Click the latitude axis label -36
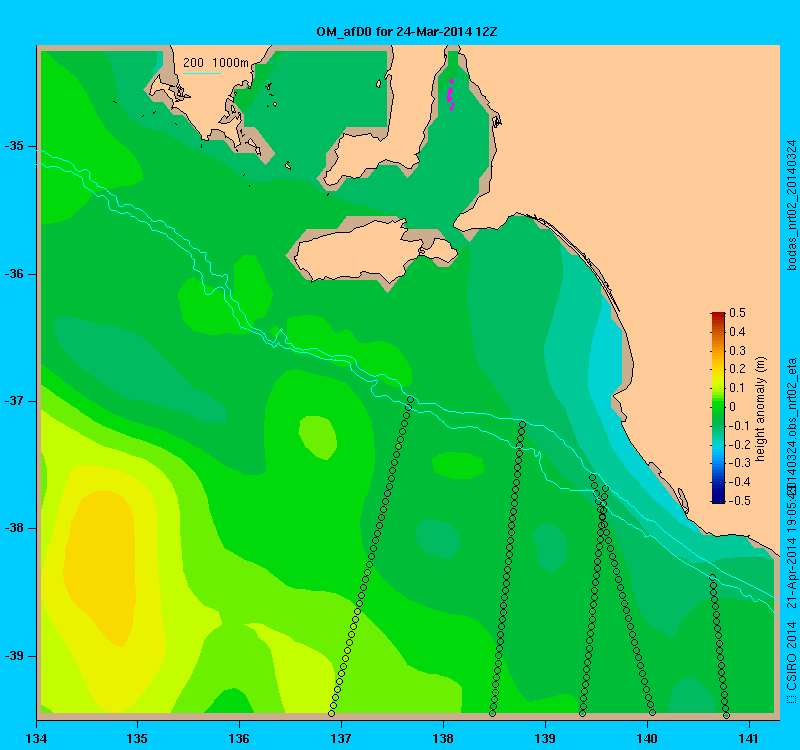800x750 pixels. click(14, 274)
